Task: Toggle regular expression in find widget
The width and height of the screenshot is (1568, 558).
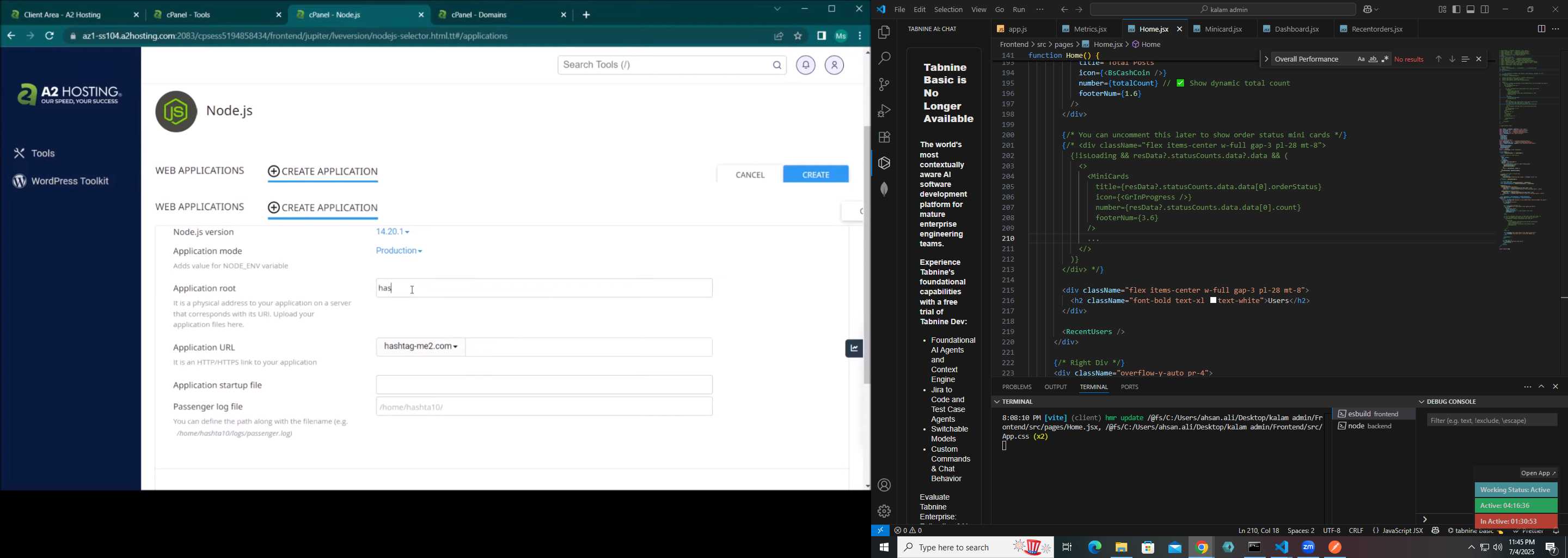Action: tap(1385, 59)
